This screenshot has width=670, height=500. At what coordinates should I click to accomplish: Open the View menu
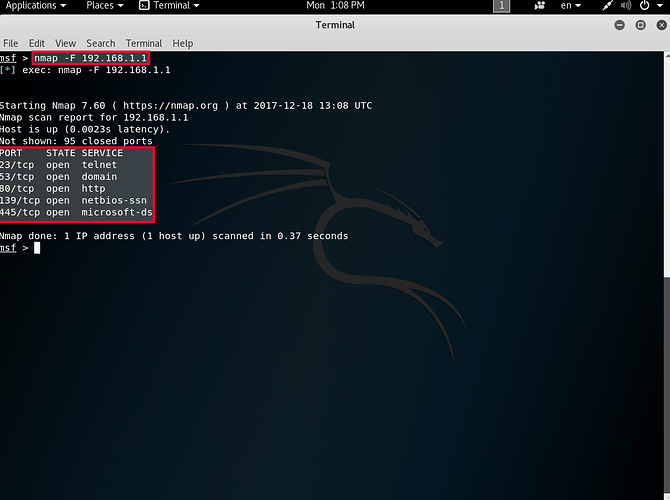[x=65, y=44]
